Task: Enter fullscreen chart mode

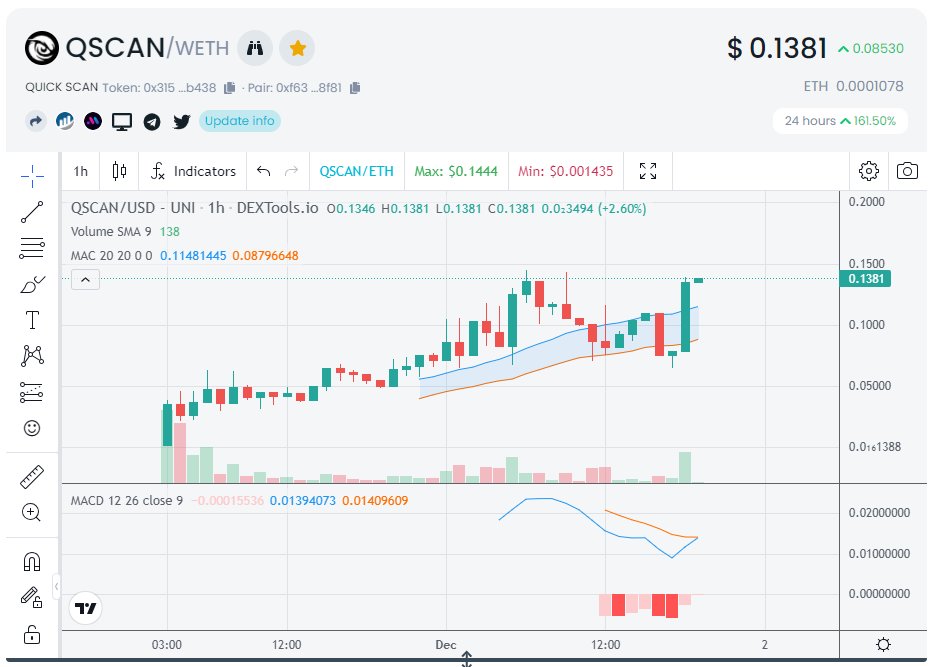Action: click(x=647, y=172)
